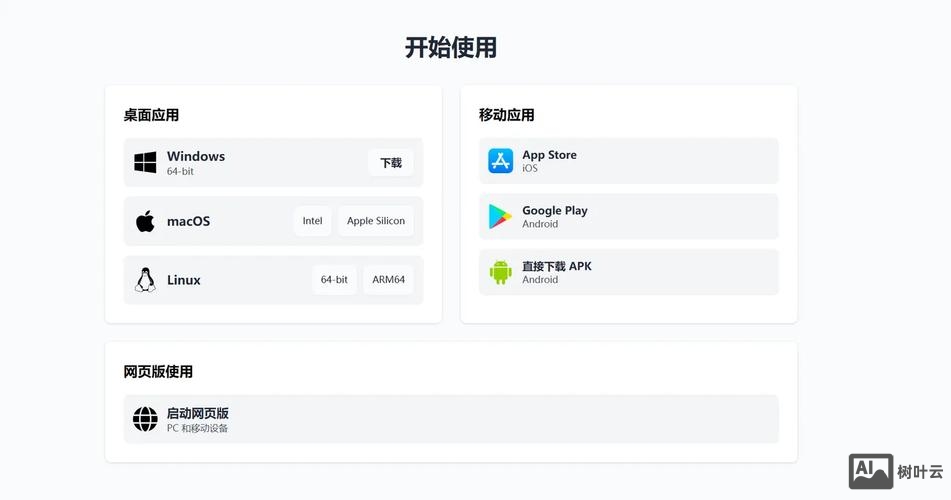Click the App Store icon

(x=500, y=161)
